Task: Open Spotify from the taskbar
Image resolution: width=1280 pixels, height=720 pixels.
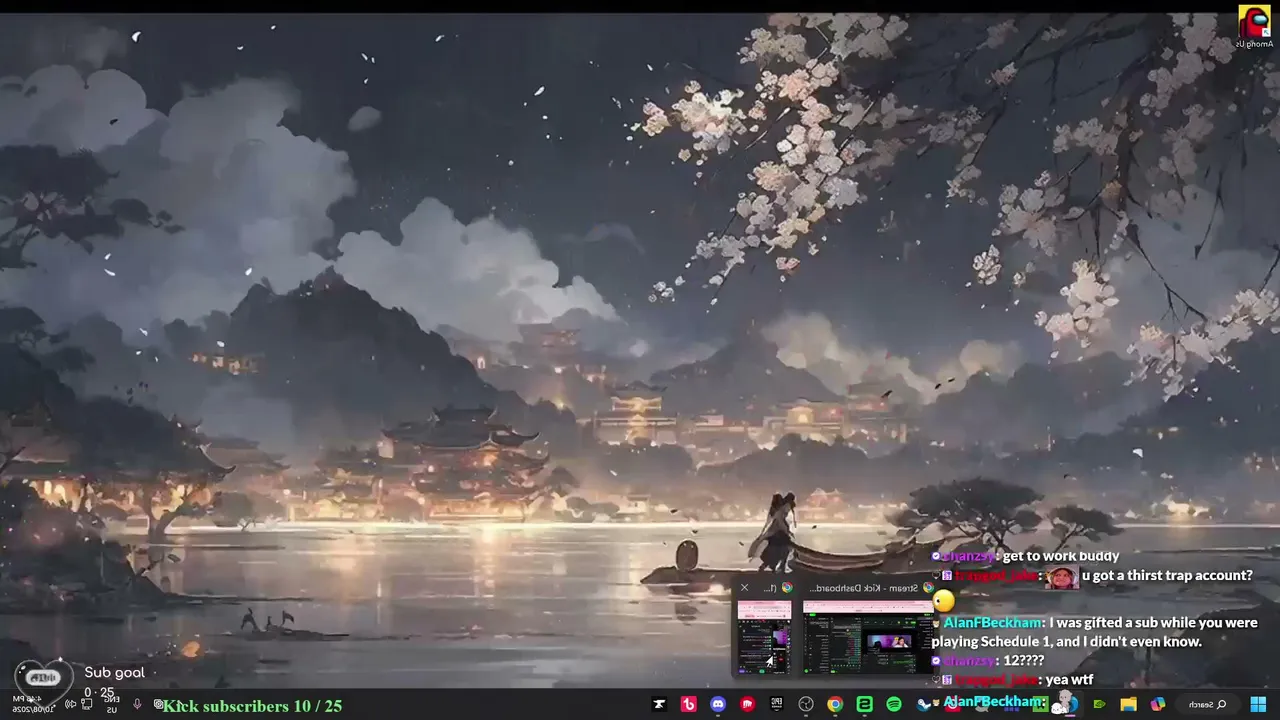Action: pyautogui.click(x=894, y=704)
